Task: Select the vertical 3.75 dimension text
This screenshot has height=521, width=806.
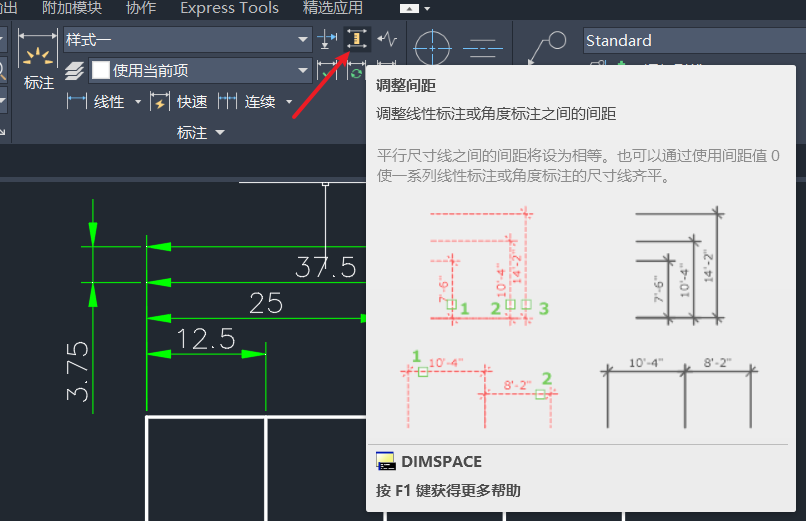Action: [x=77, y=371]
